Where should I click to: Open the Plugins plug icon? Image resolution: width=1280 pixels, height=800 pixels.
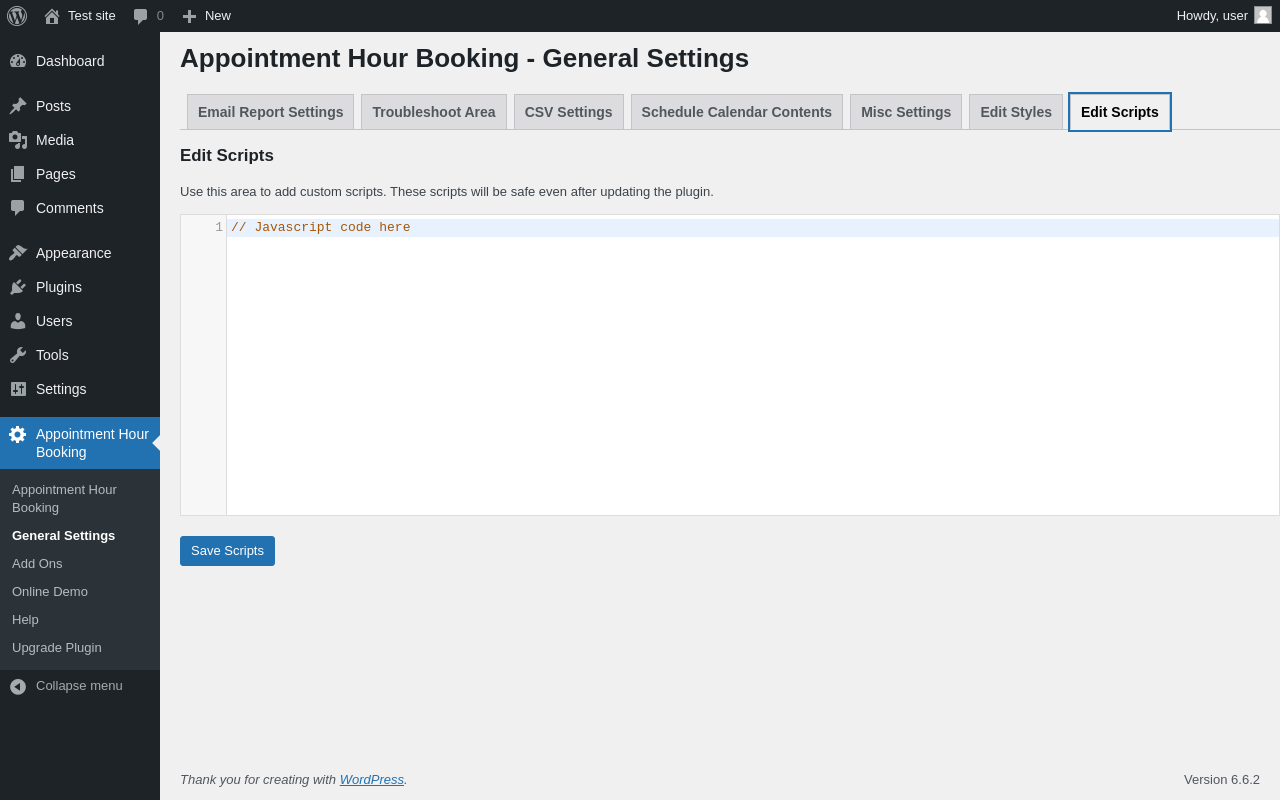(18, 287)
